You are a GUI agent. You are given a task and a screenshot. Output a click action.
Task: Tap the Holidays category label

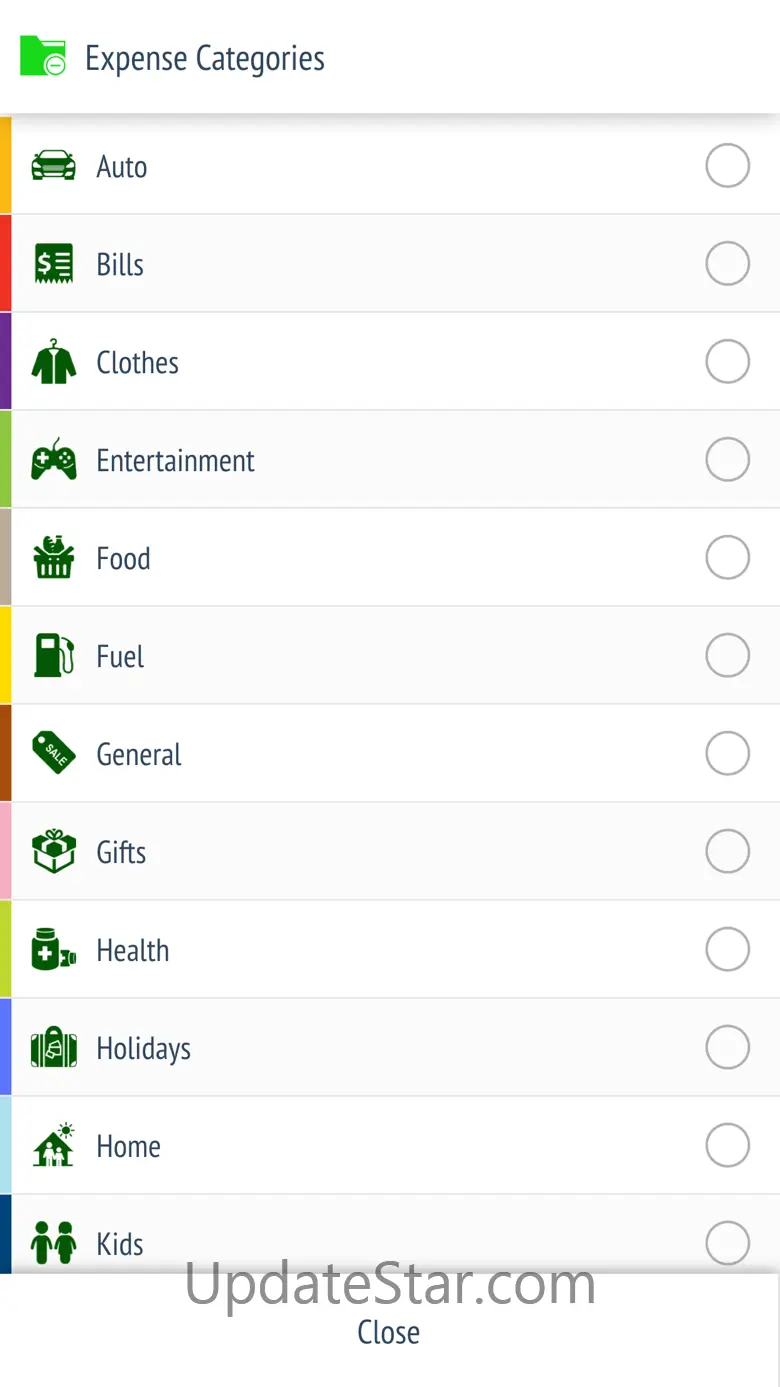click(143, 1049)
